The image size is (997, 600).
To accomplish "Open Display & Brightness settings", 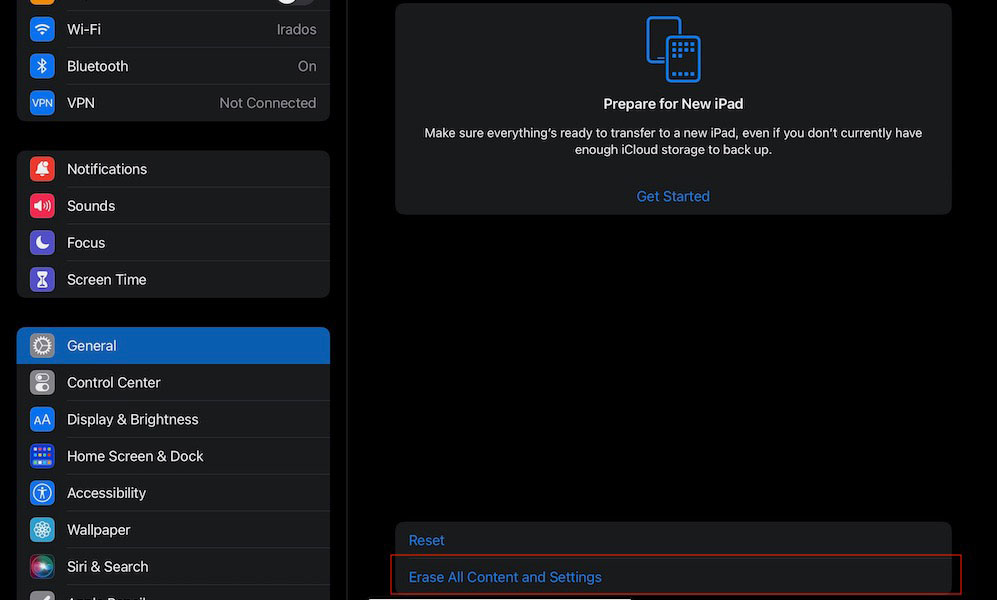I will click(x=173, y=420).
